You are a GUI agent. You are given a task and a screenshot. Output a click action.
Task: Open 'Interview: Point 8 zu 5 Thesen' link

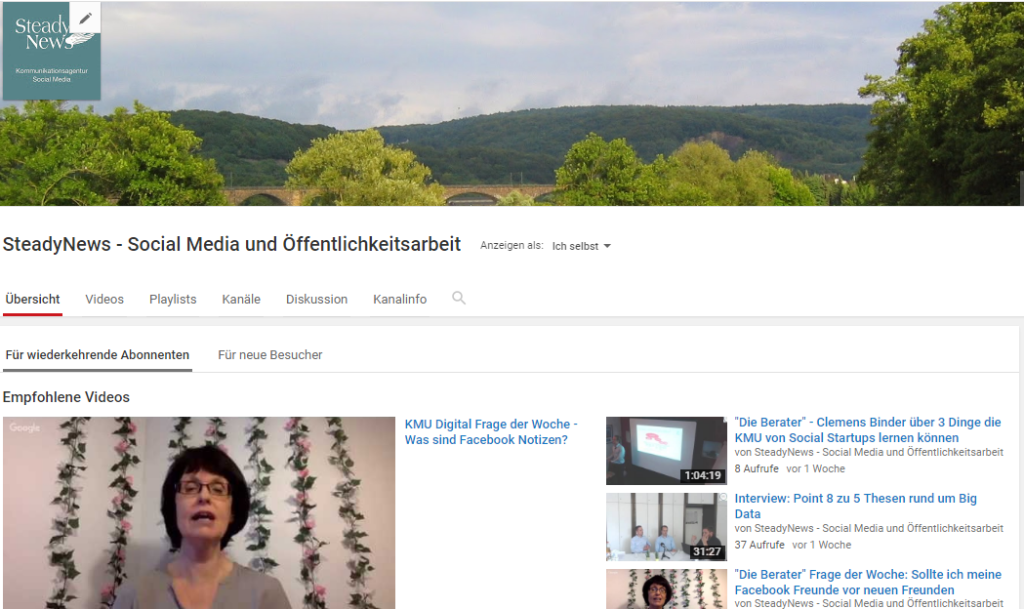click(x=855, y=506)
